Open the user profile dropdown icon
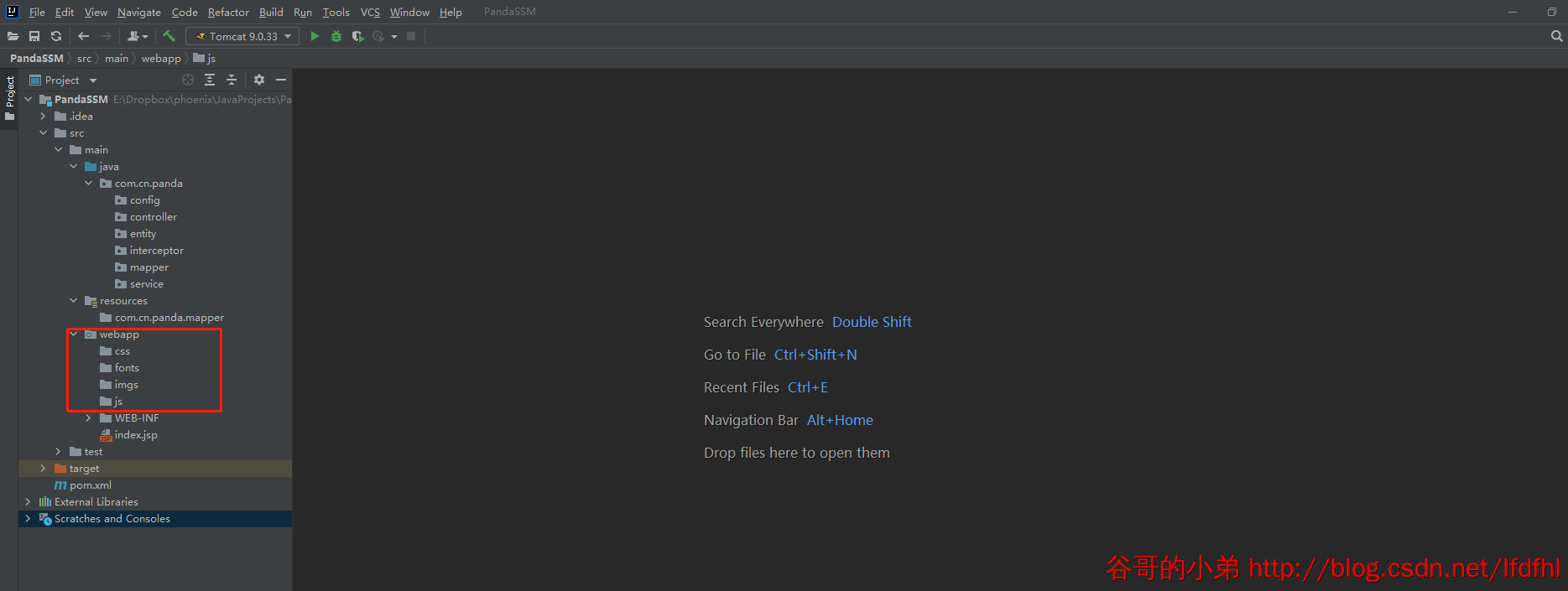 138,36
